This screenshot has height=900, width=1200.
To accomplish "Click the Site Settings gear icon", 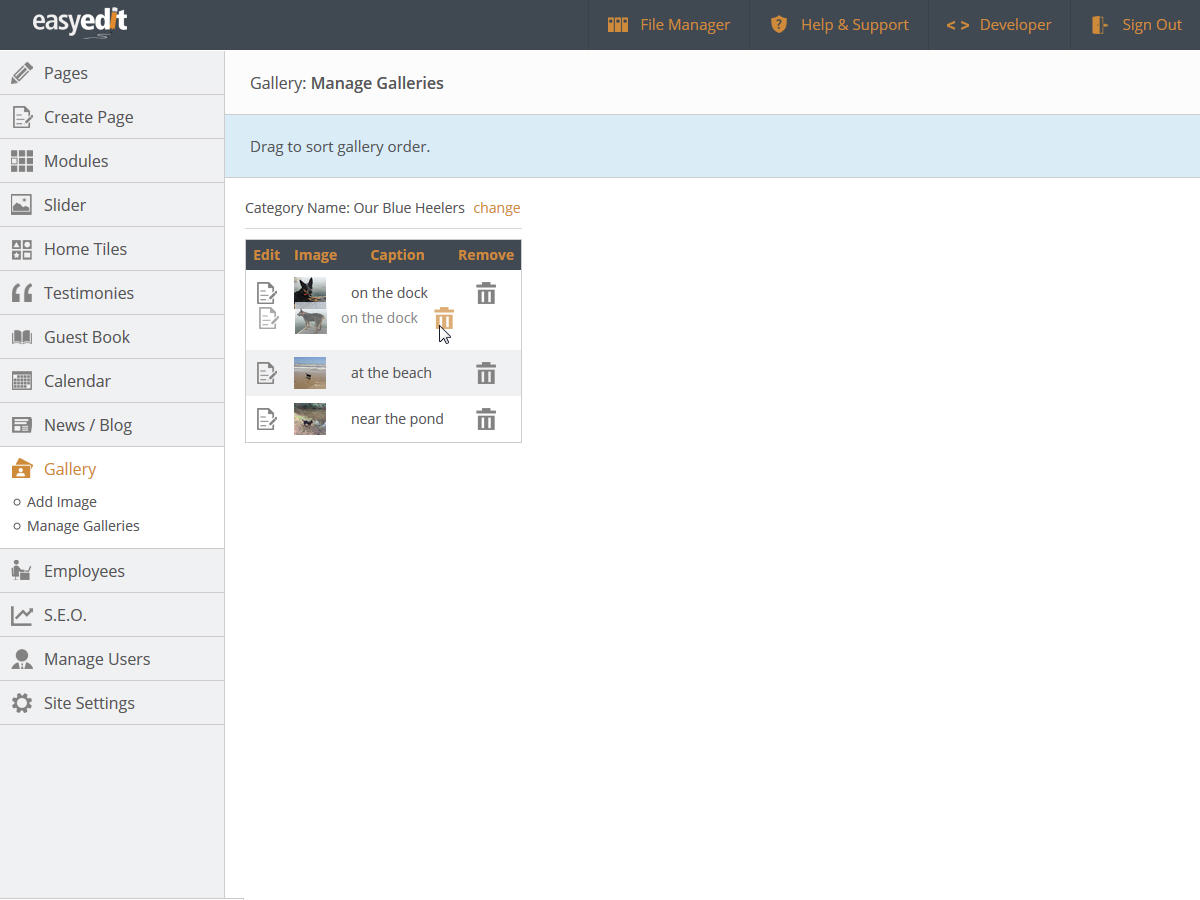I will [21, 703].
